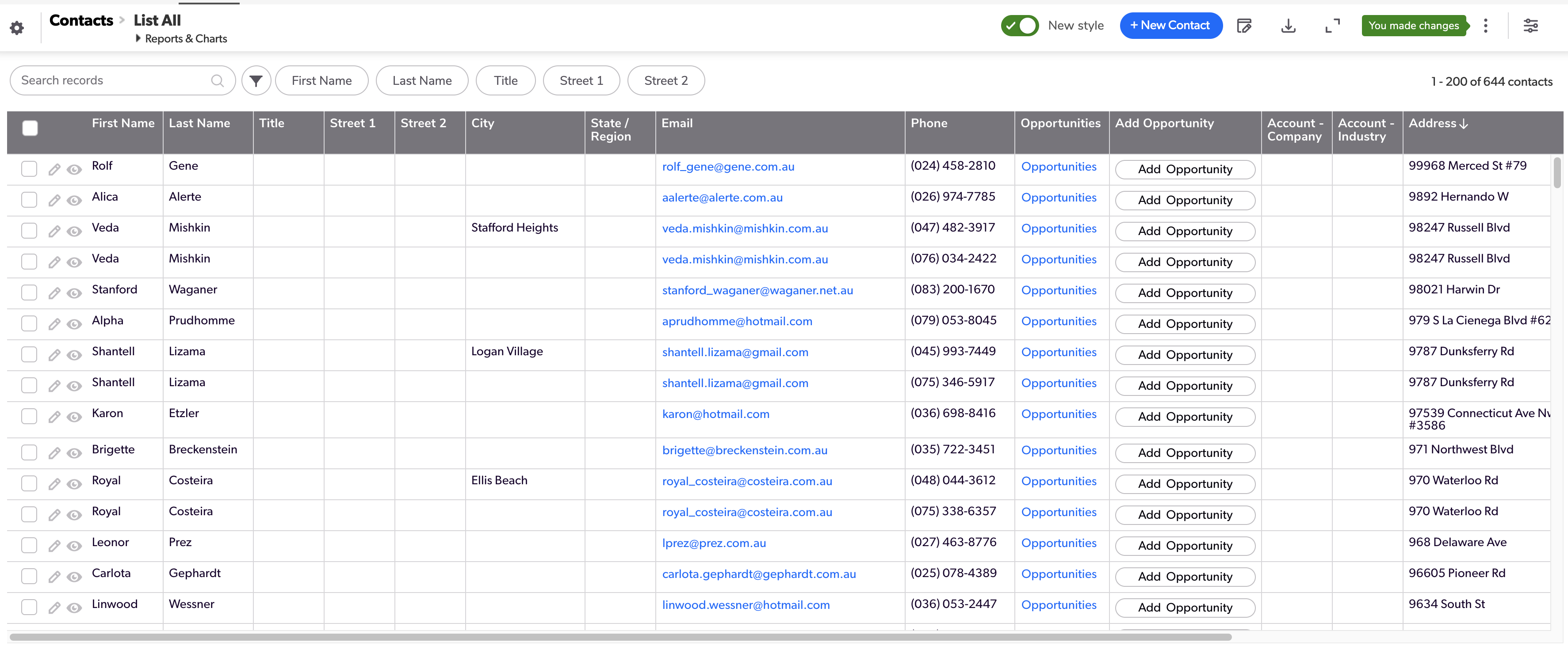
Task: Expand table to fullscreen icon
Action: (1332, 26)
